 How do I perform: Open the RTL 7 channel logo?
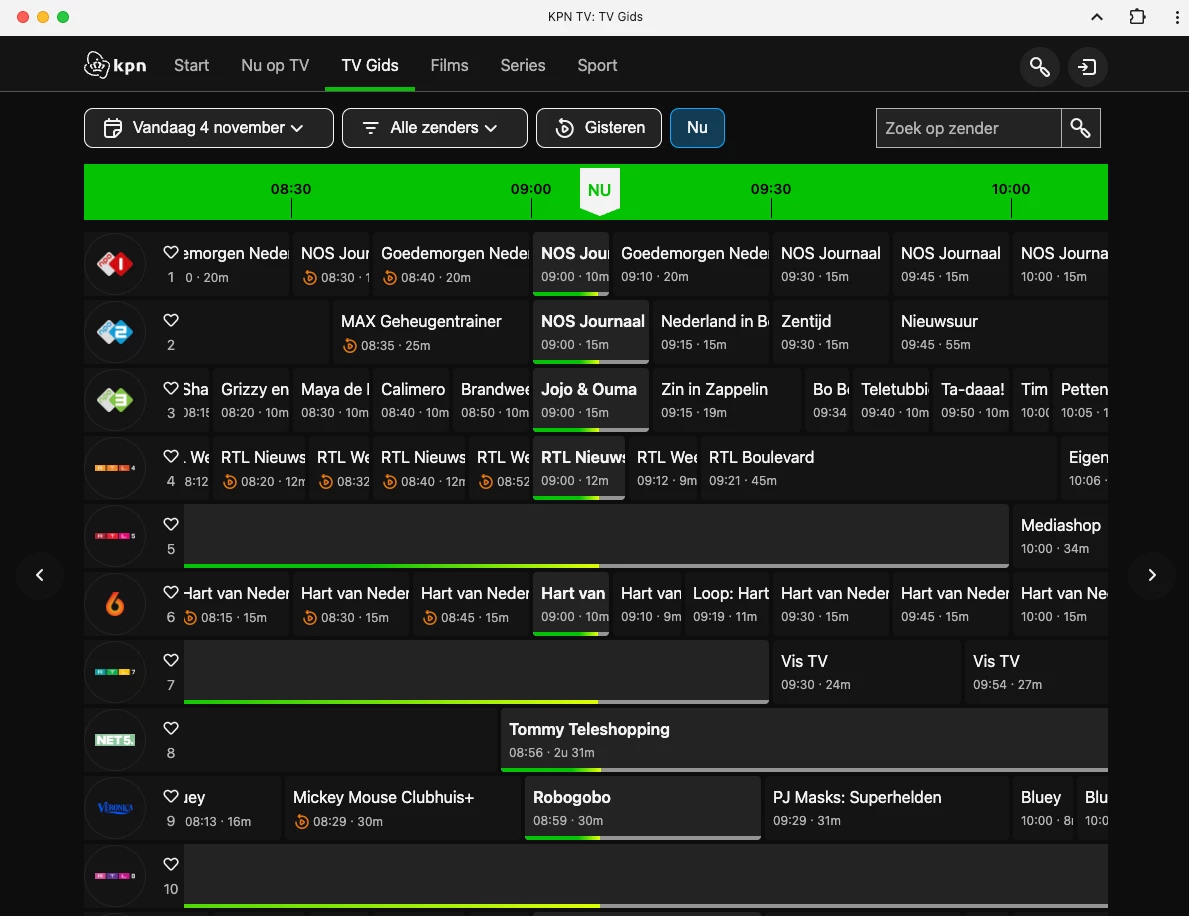click(115, 672)
